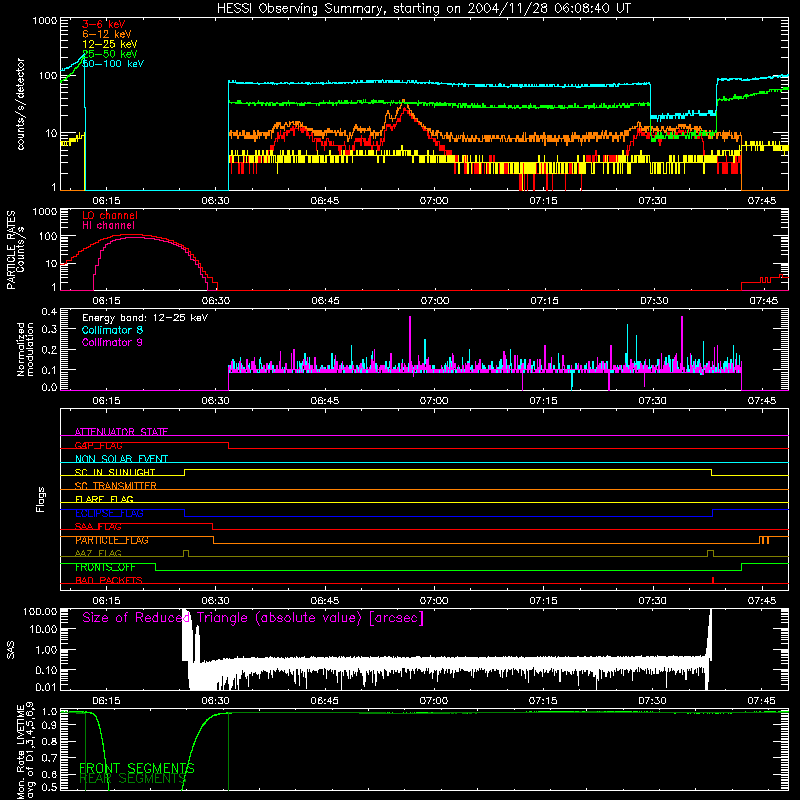Click the PARTICLE_FLAG label

[x=112, y=540]
